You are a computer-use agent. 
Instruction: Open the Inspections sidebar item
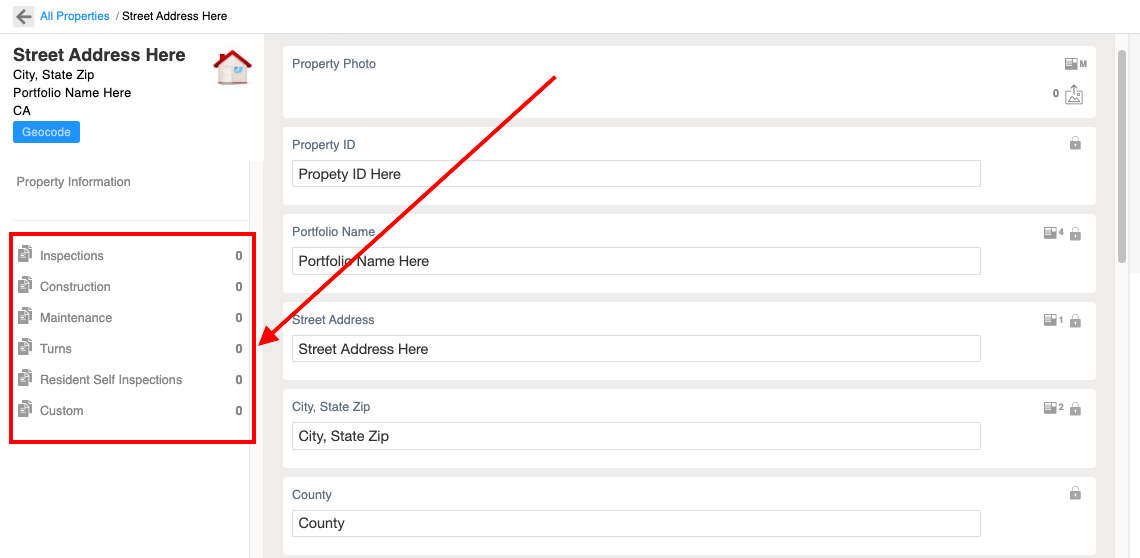129,255
